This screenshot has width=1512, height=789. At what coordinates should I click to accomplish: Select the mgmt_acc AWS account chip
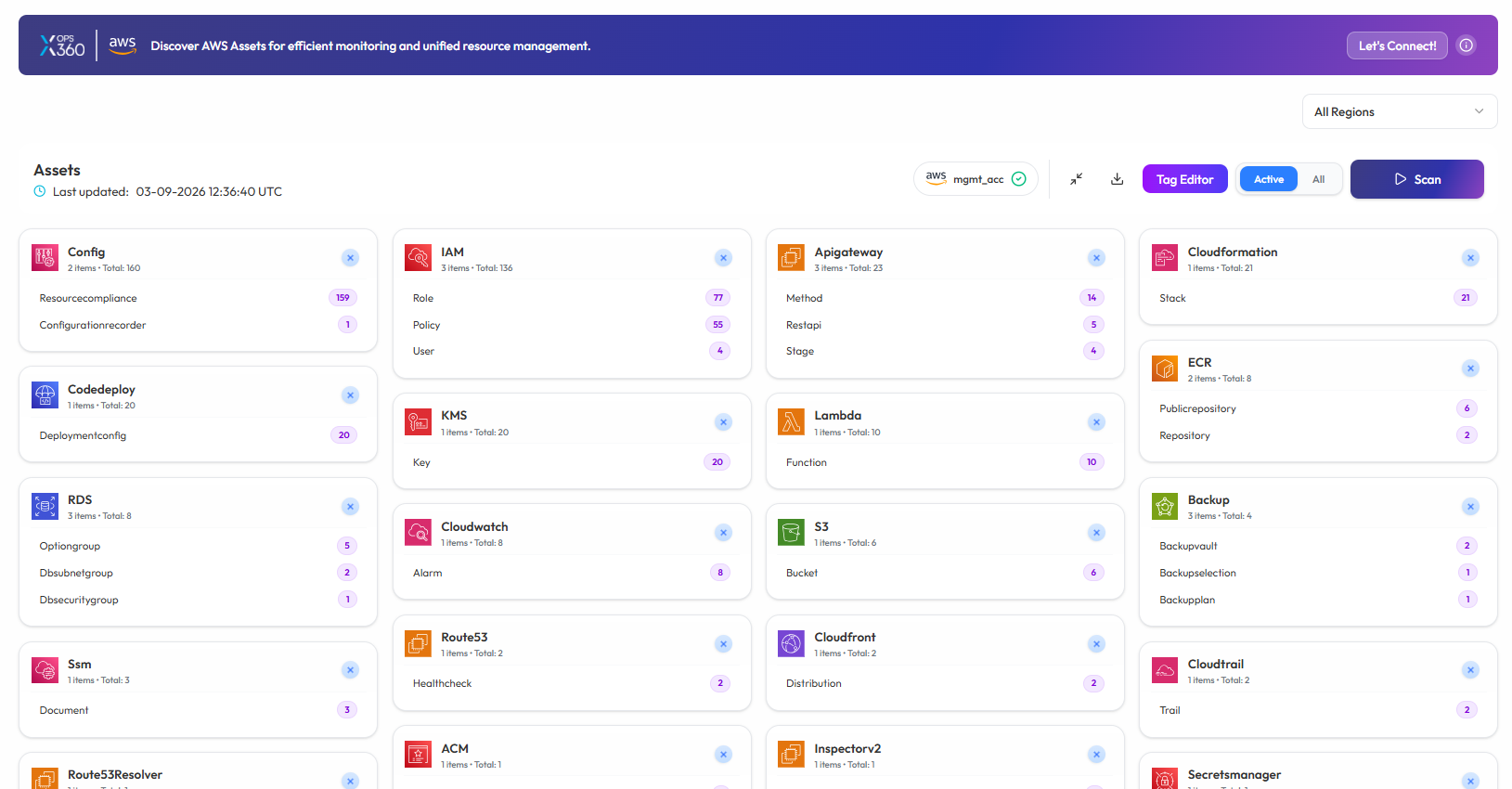[976, 179]
